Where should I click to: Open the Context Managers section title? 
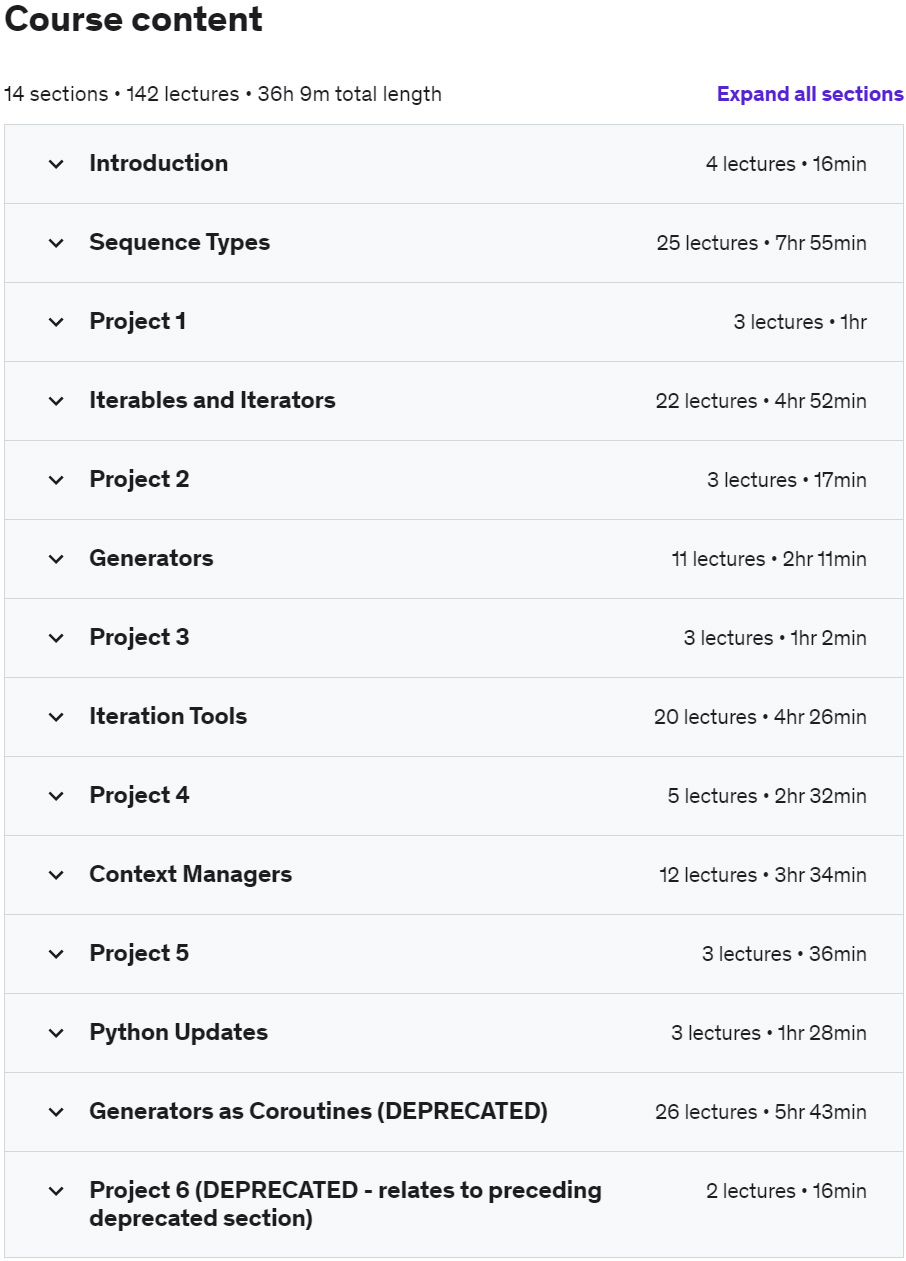[x=190, y=874]
